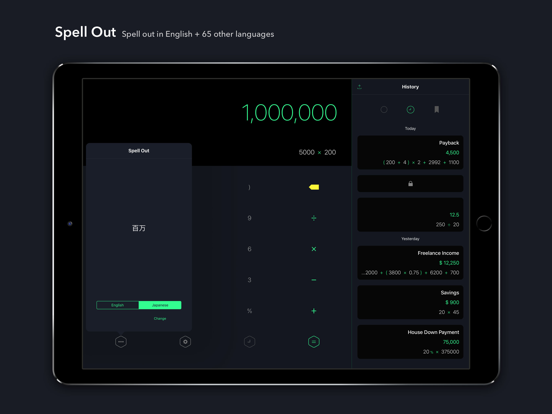552x414 pixels.
Task: Open the Payback history entry
Action: (410, 152)
